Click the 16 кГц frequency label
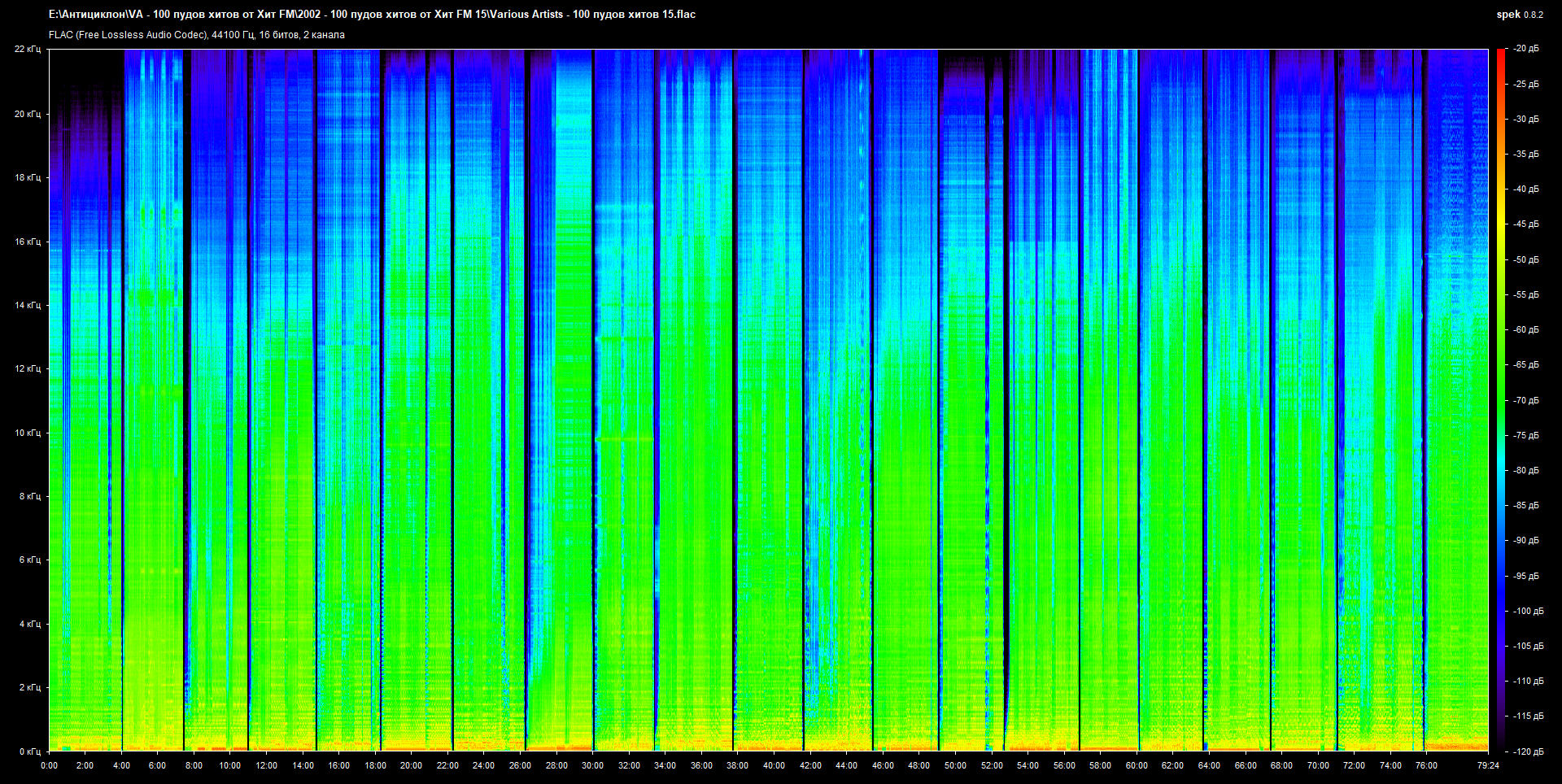This screenshot has height=784, width=1562. 27,242
